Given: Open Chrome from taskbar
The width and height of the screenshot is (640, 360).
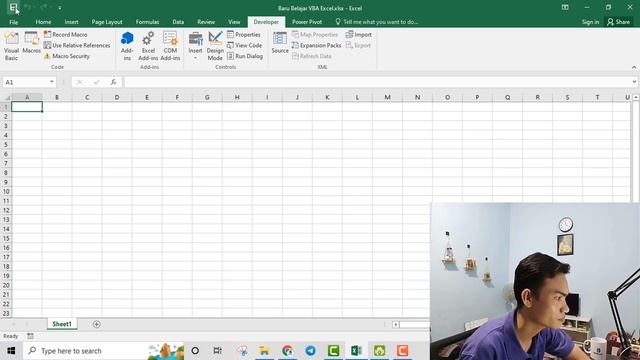Looking at the screenshot, I should coord(288,351).
